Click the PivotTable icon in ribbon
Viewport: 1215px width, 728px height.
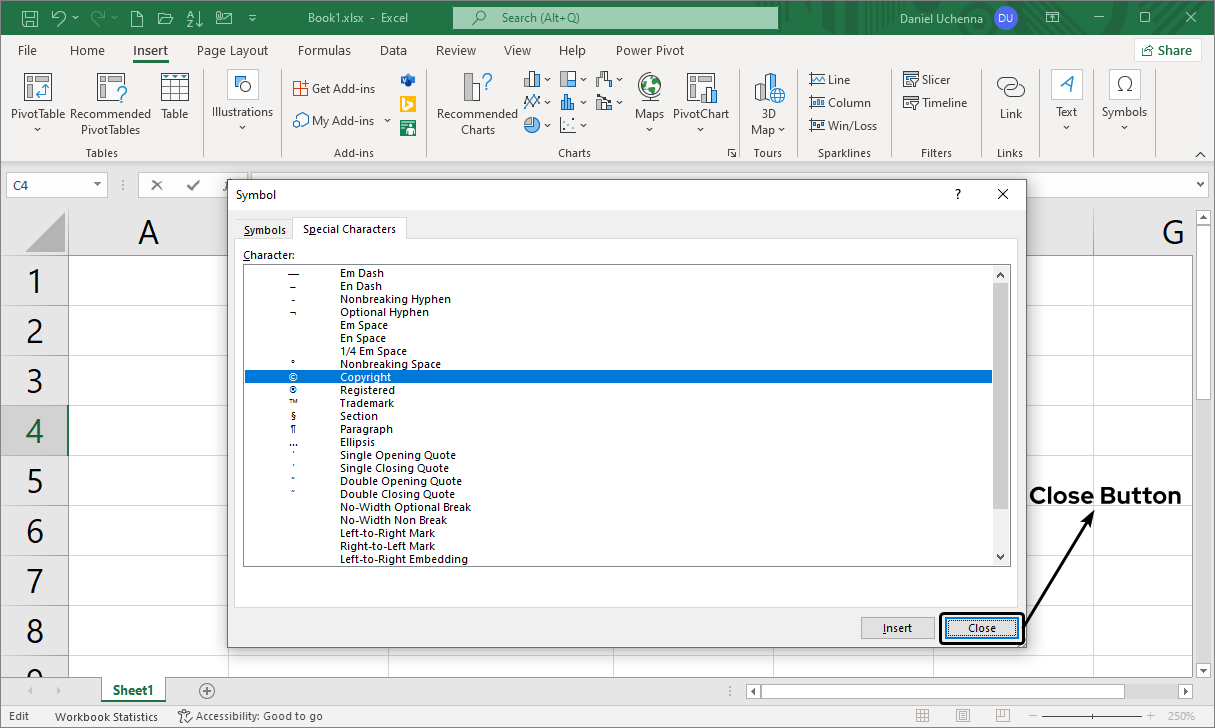(38, 89)
